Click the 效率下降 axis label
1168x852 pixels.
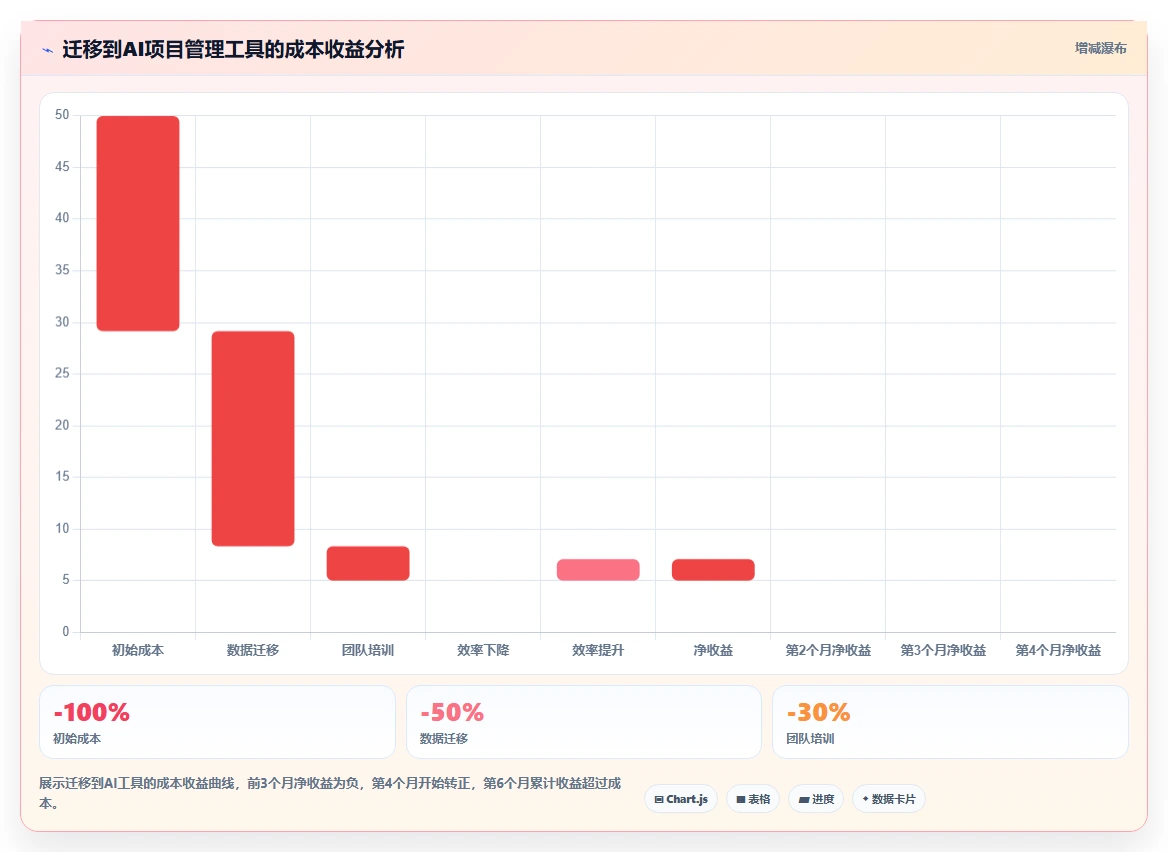483,650
